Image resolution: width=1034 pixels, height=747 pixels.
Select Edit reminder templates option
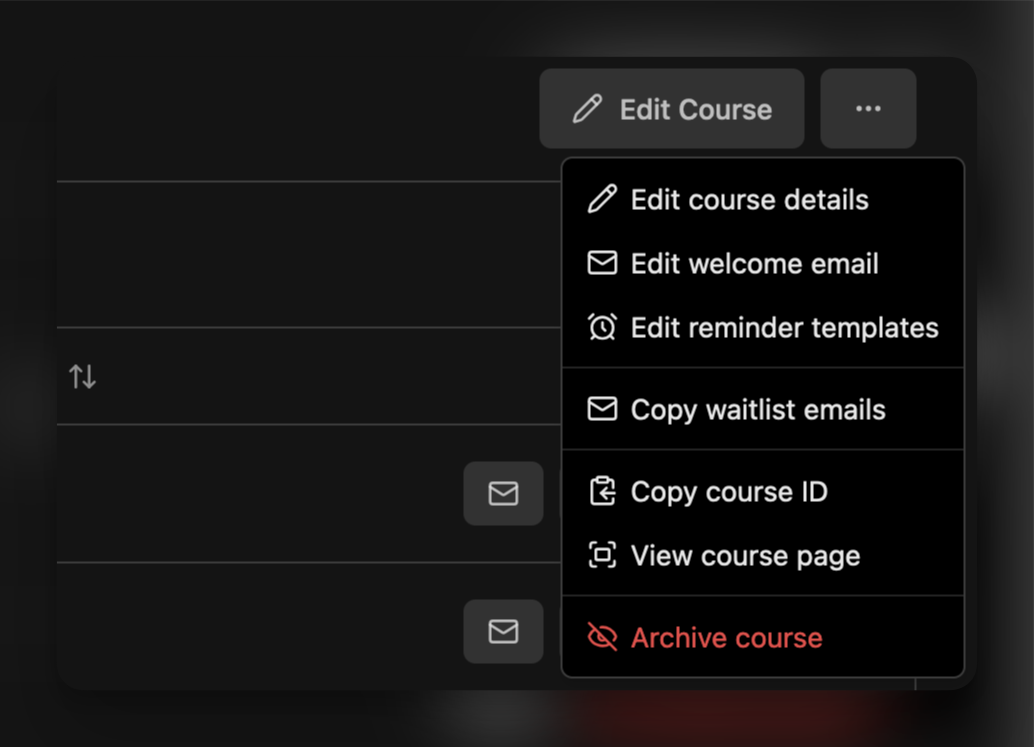783,327
